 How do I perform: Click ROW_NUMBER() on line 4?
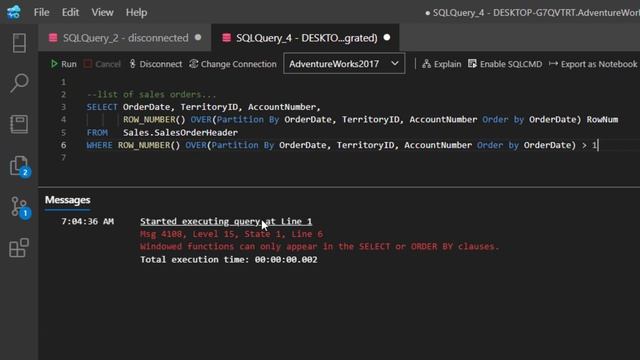coord(154,120)
